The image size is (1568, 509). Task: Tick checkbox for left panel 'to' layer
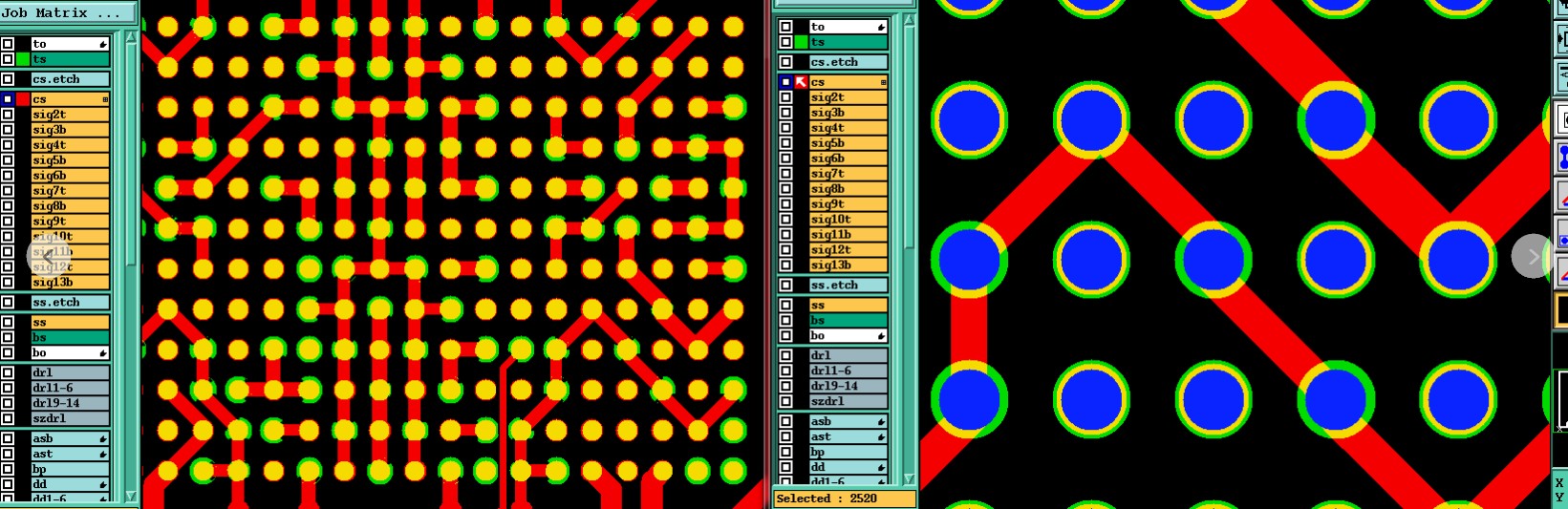click(x=8, y=44)
